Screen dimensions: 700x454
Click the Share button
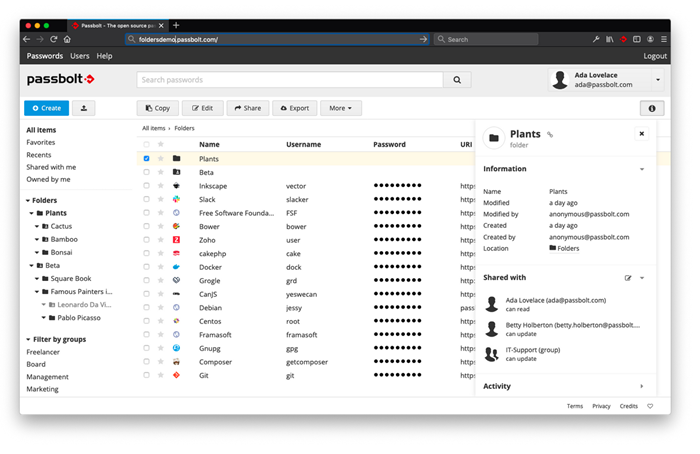248,108
